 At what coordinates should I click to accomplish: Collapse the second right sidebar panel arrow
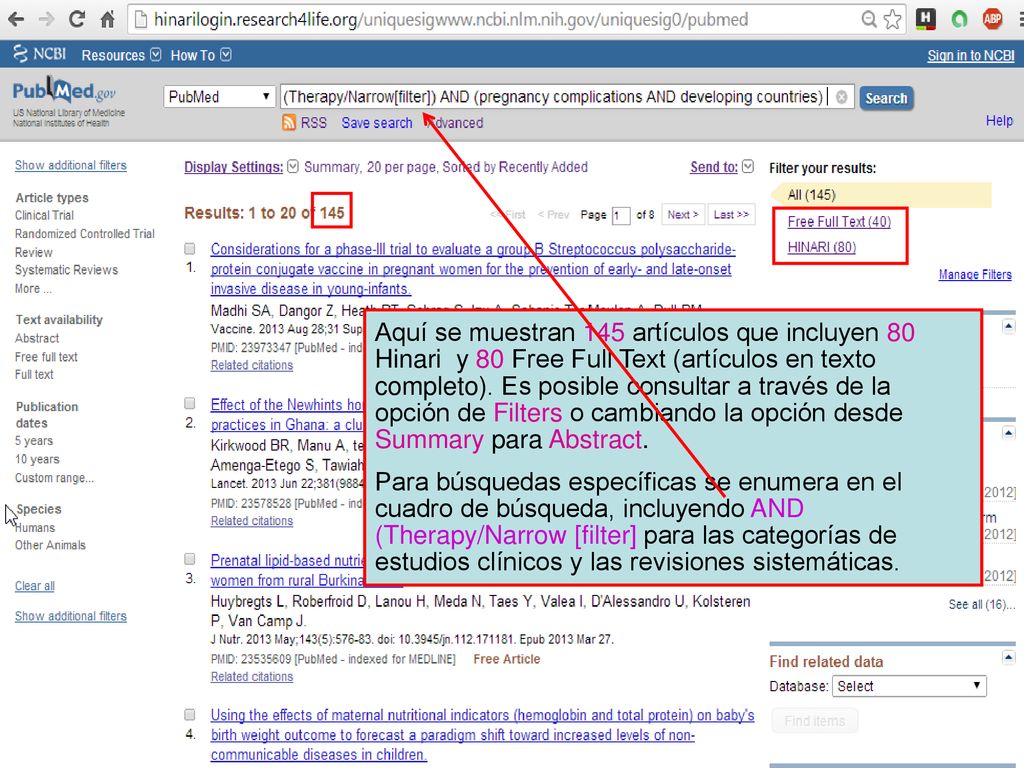point(1008,432)
